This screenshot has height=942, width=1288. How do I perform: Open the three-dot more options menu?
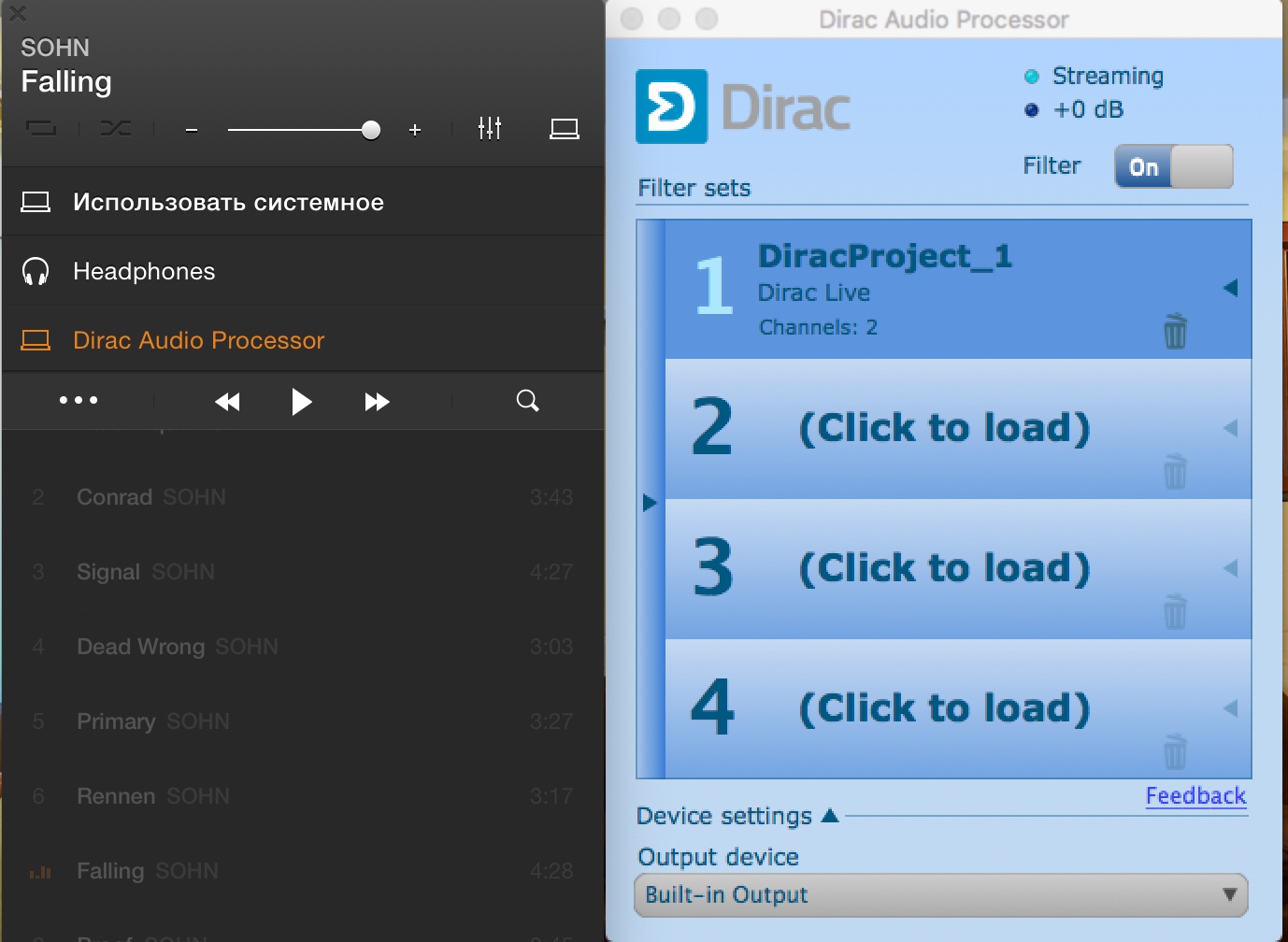coord(79,400)
